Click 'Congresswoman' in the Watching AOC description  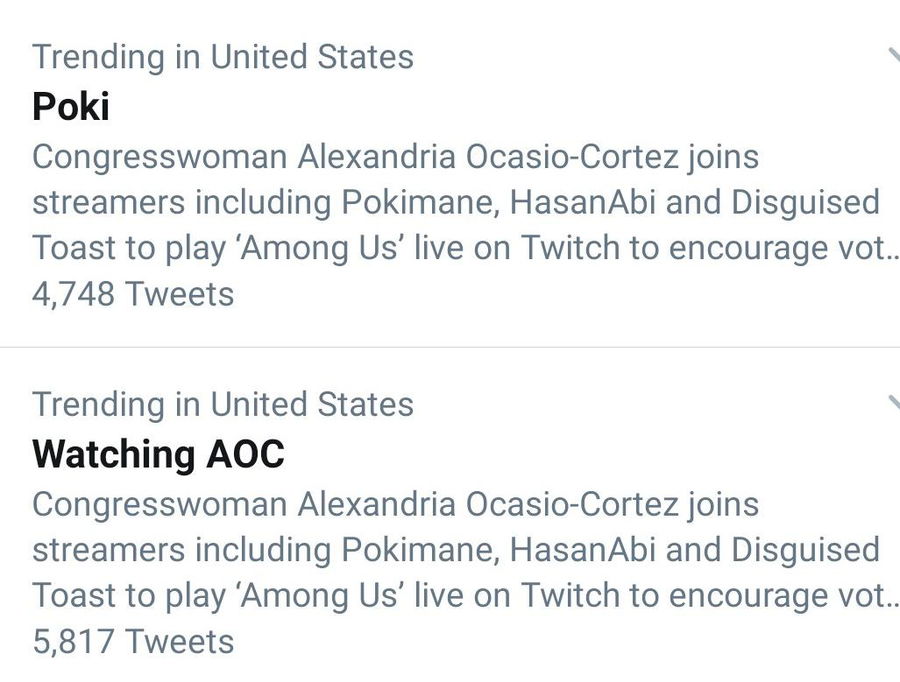(x=159, y=504)
